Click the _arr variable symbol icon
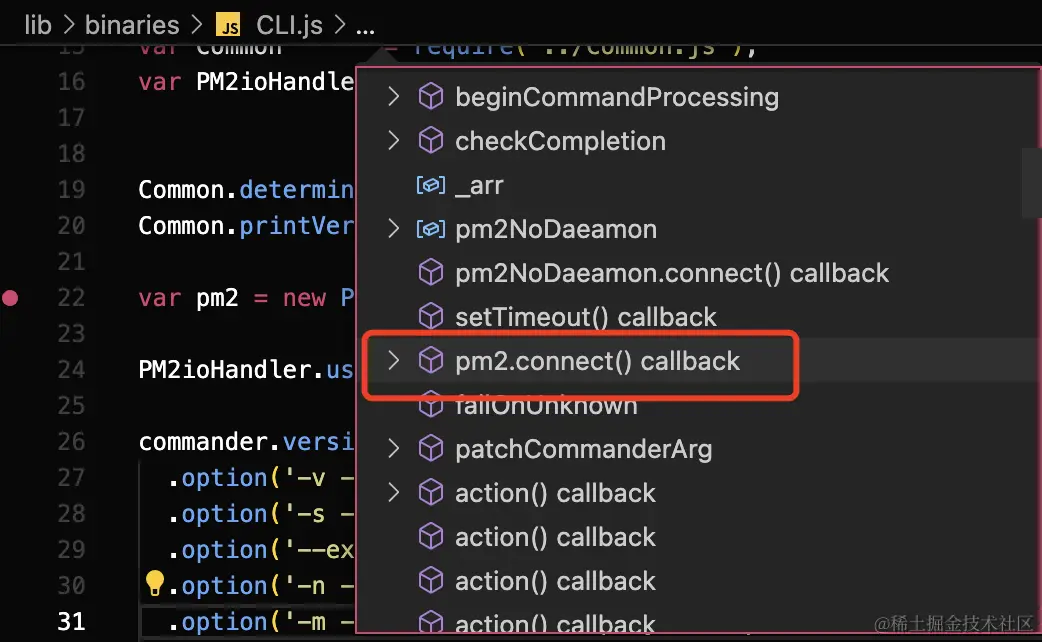 point(431,185)
